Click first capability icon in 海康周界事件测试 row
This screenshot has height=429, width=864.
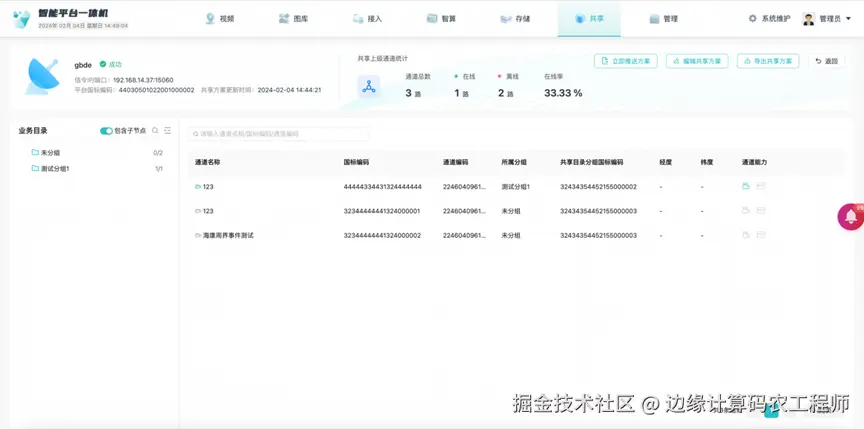coord(746,235)
